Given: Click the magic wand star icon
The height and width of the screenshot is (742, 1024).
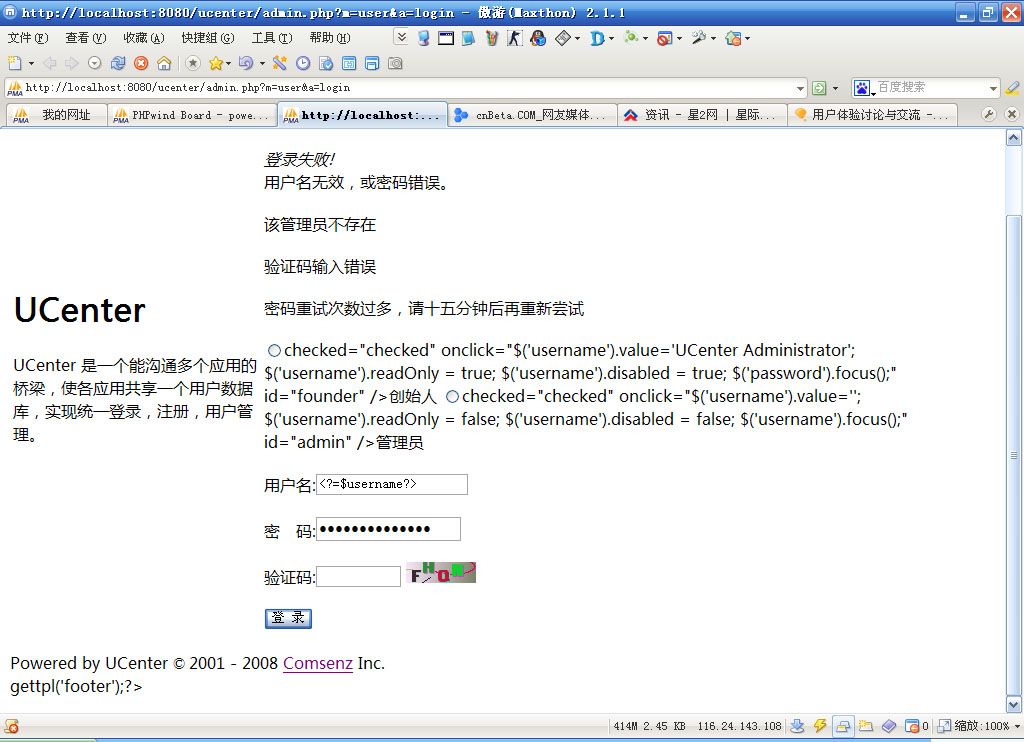Looking at the screenshot, I should (280, 63).
